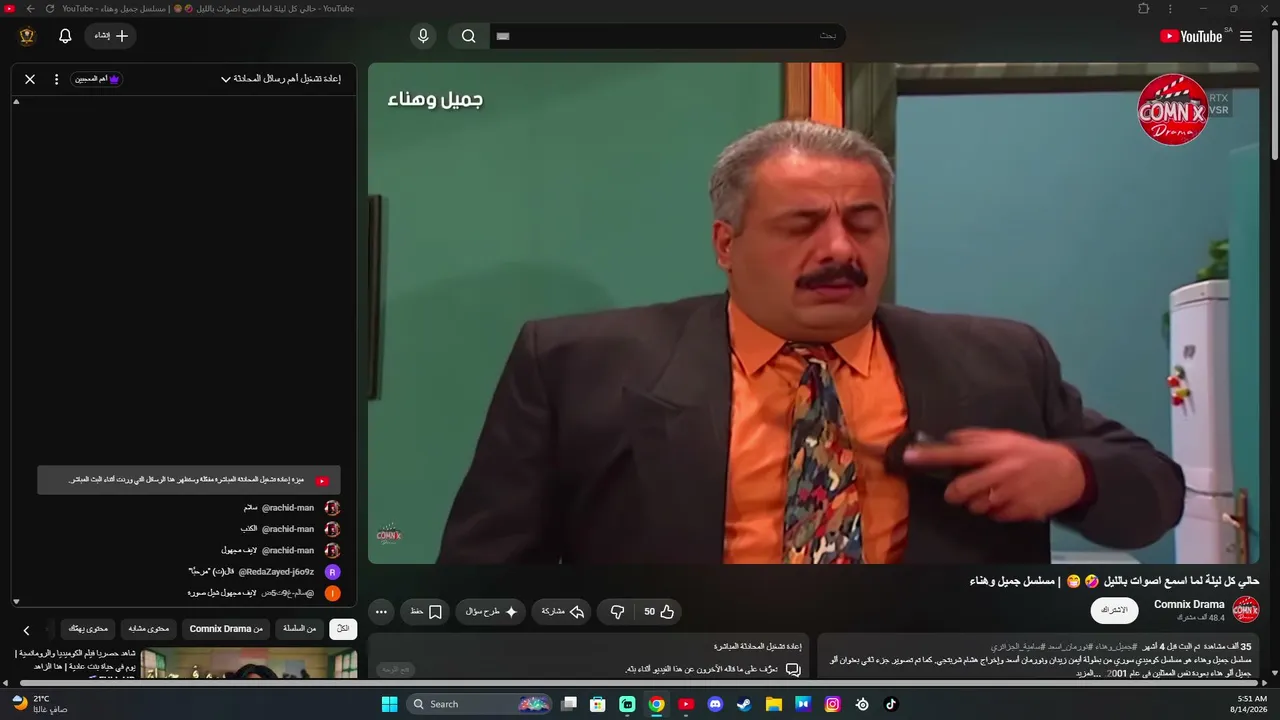Show more filter chips with arrow
The image size is (1280, 720).
coord(27,630)
